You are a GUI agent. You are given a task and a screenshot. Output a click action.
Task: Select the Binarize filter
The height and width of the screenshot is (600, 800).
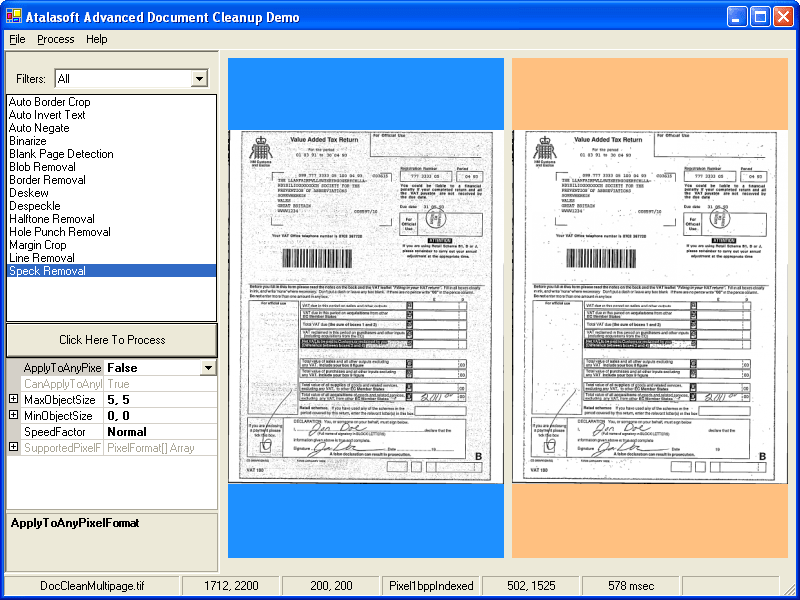28,141
